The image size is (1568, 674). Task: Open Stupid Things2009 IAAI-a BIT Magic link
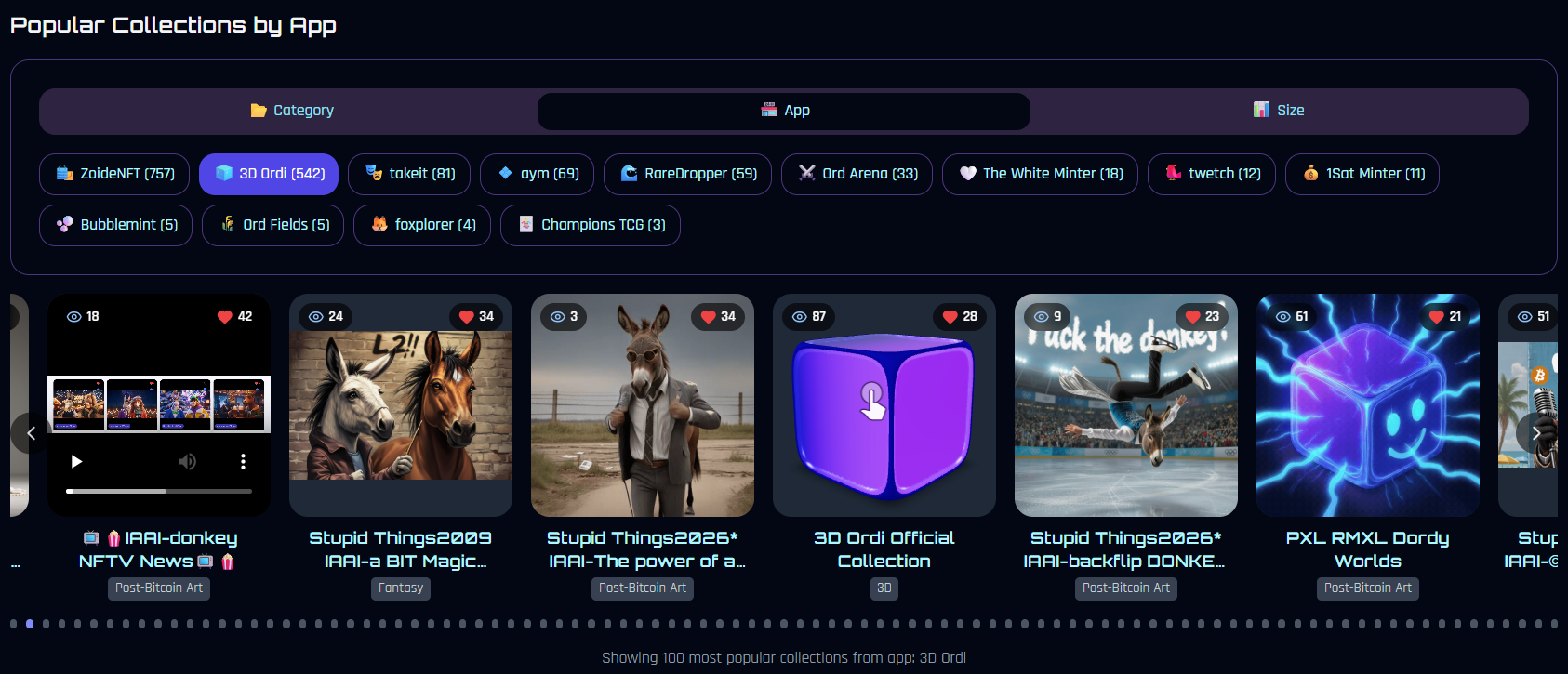point(401,549)
